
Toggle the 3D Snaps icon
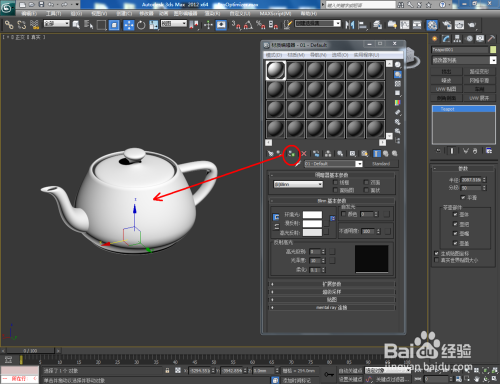(x=236, y=25)
